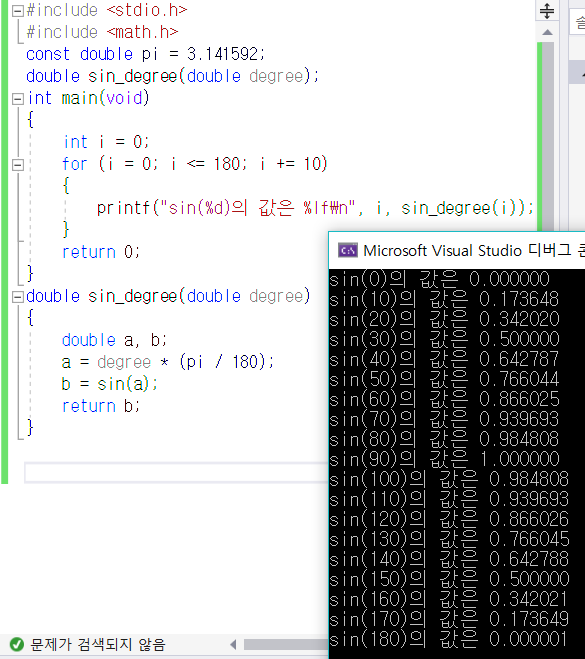Click the vertical scrollbar up arrow
The height and width of the screenshot is (659, 585).
click(x=547, y=32)
